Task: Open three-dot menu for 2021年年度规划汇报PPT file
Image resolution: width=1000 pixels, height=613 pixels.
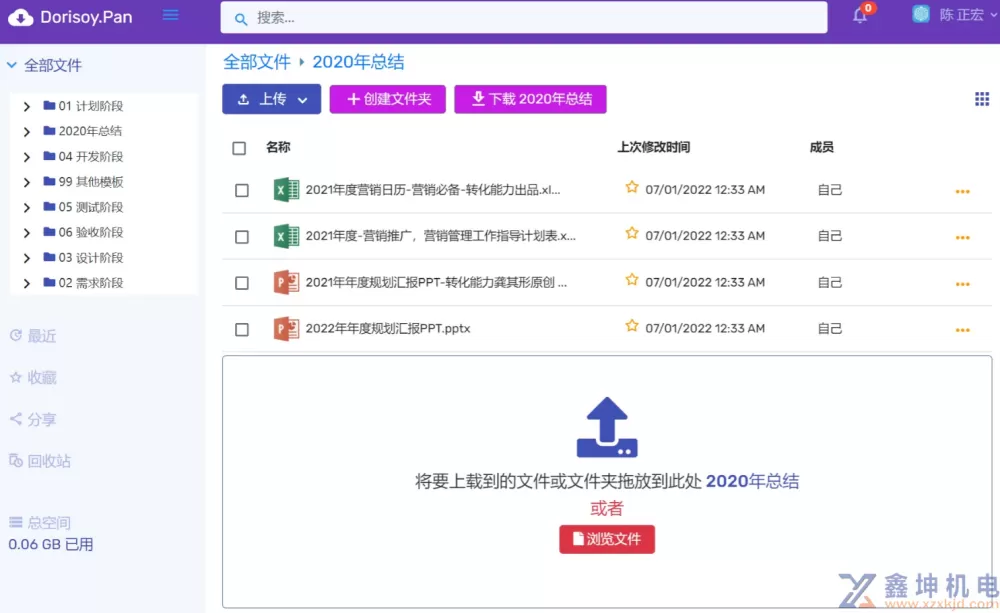Action: [x=962, y=284]
